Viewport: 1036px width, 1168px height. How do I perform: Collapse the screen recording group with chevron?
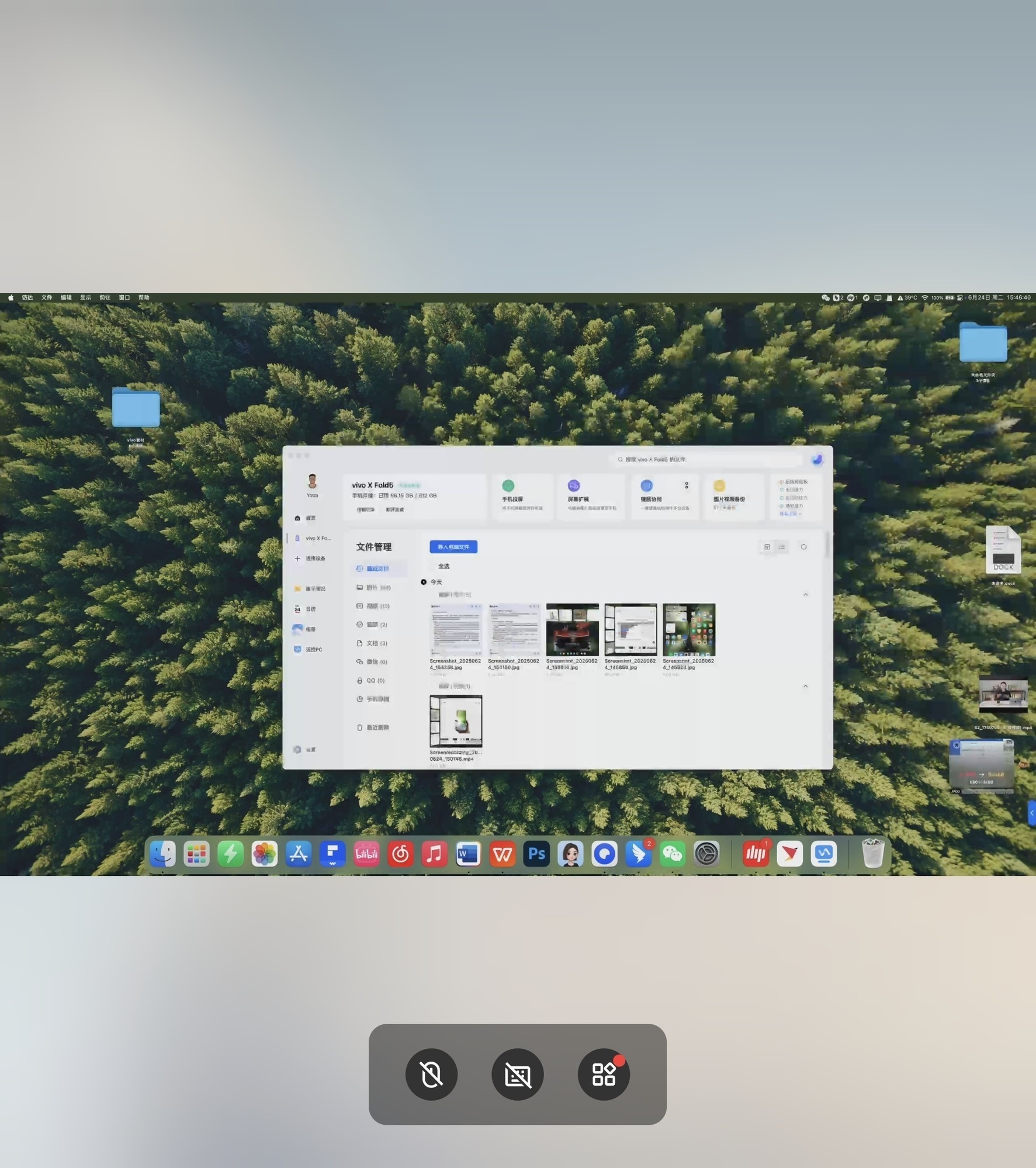805,686
